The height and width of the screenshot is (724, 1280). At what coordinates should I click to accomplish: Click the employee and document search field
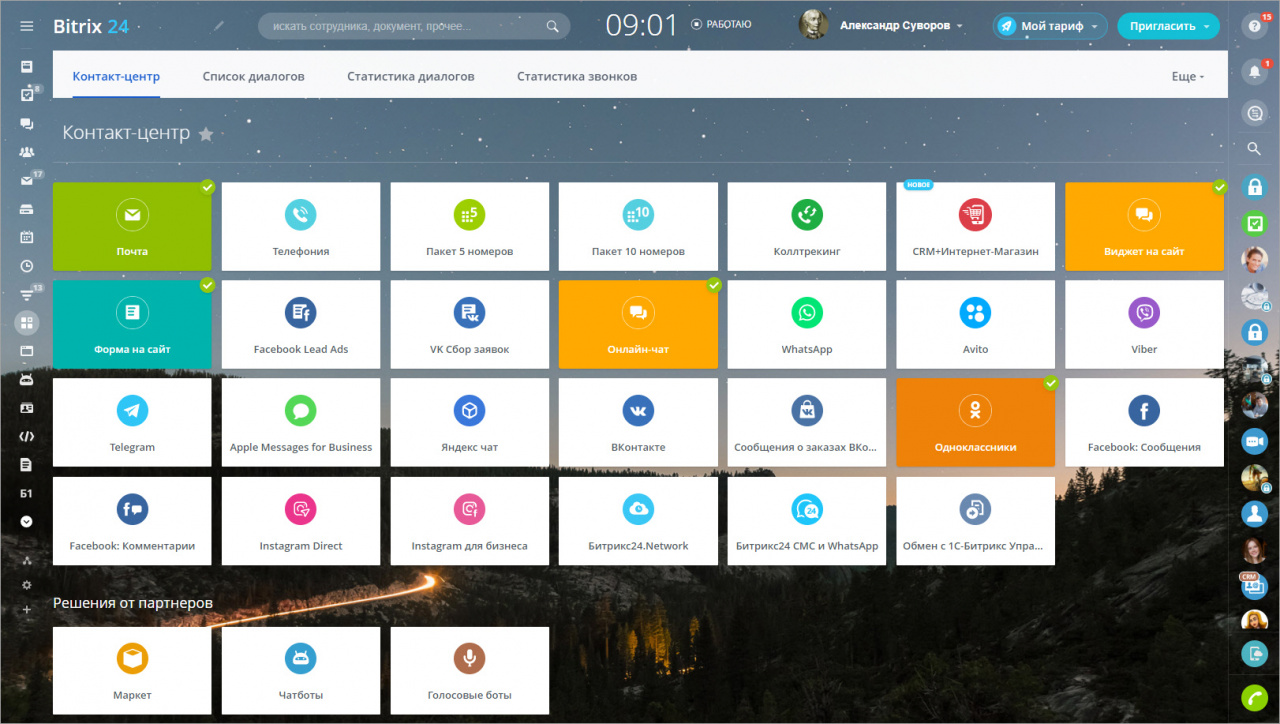405,26
